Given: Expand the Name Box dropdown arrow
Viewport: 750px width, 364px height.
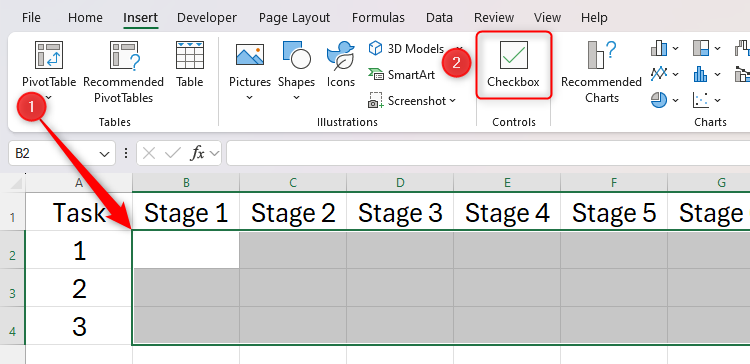Looking at the screenshot, I should 104,154.
